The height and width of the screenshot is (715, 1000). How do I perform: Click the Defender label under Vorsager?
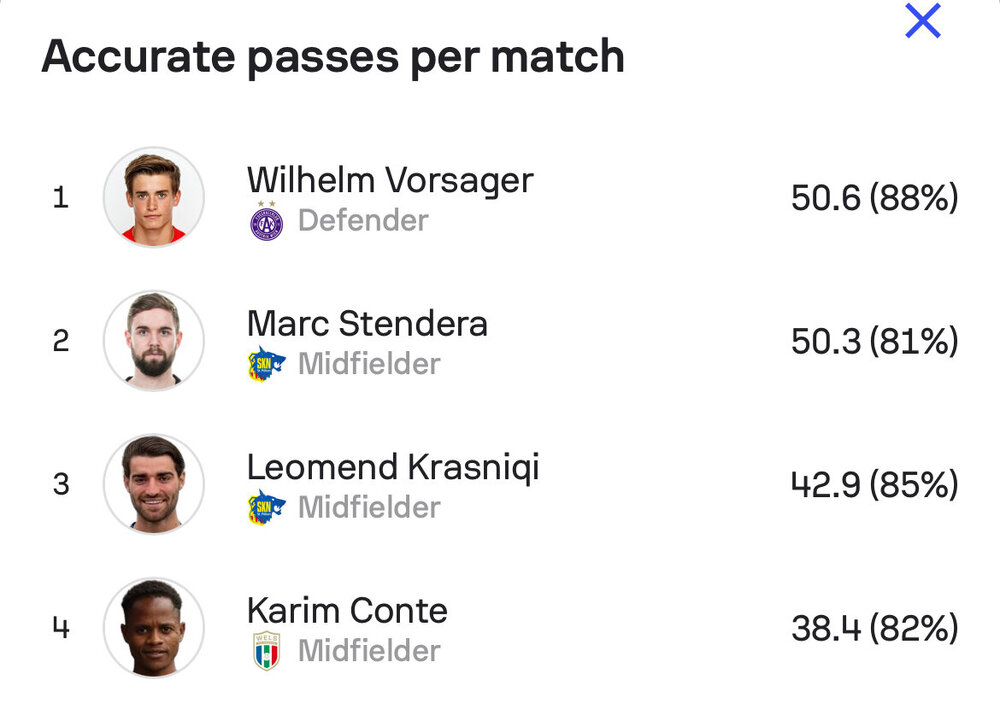(x=364, y=221)
